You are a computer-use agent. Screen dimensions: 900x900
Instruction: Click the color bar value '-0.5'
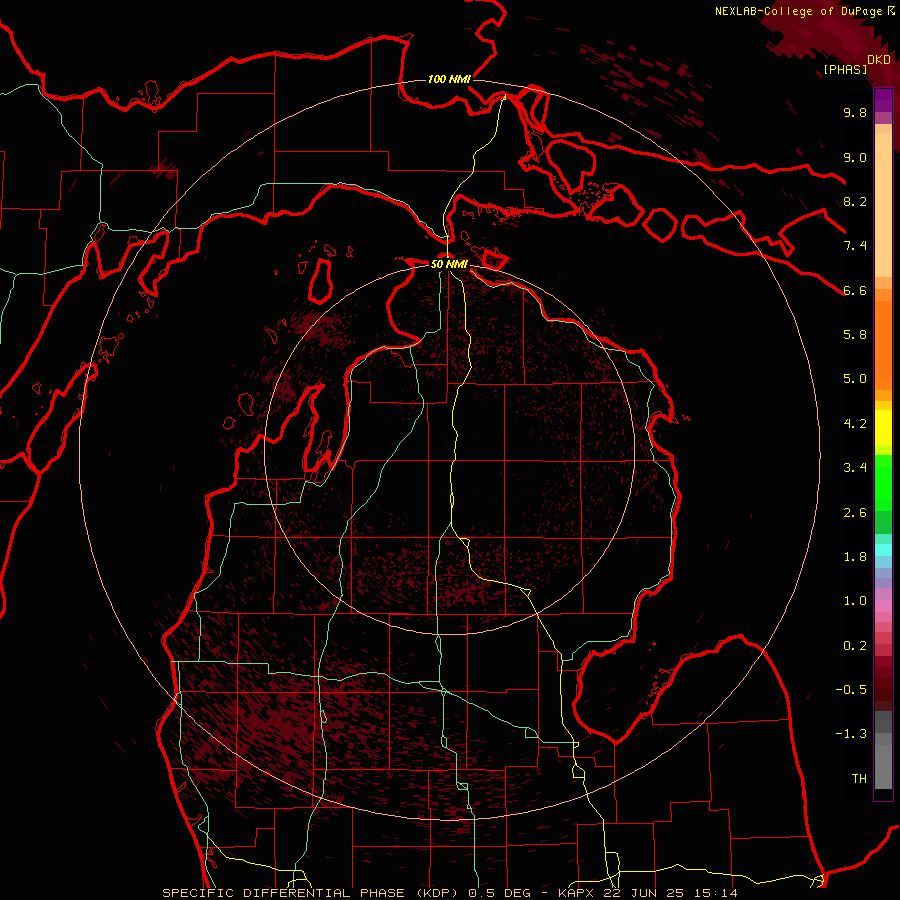coord(851,690)
